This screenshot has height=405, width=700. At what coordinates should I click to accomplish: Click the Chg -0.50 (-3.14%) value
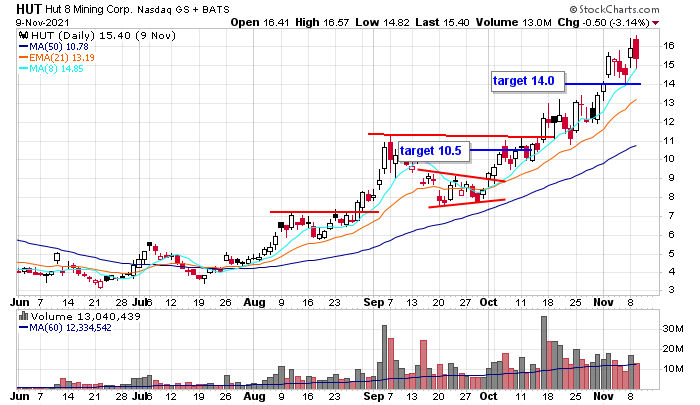coord(604,22)
